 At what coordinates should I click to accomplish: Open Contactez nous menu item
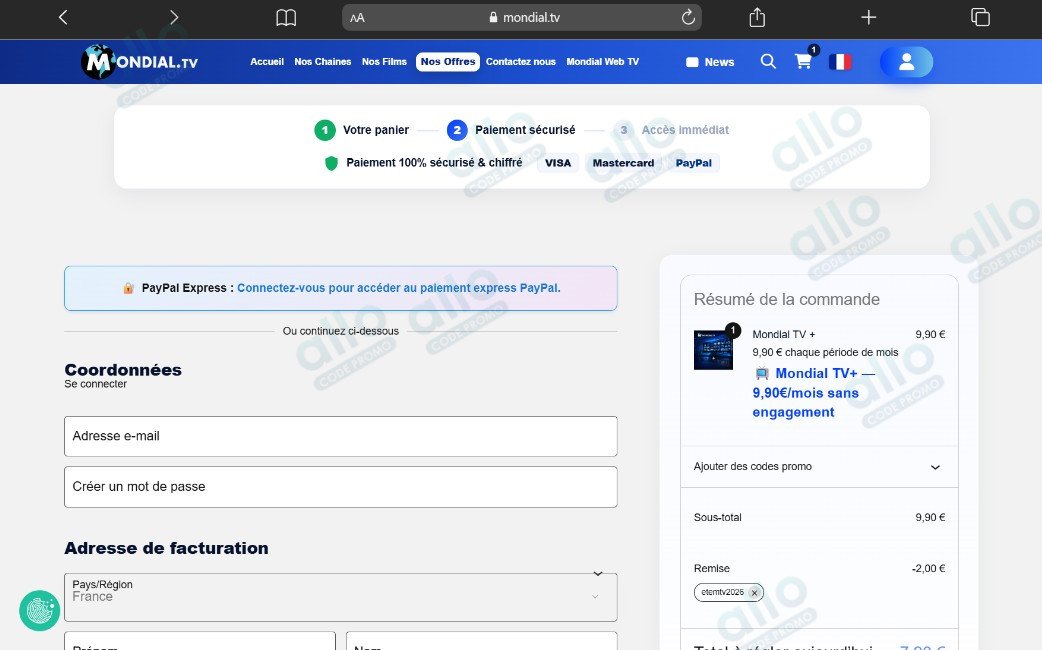[x=520, y=62]
